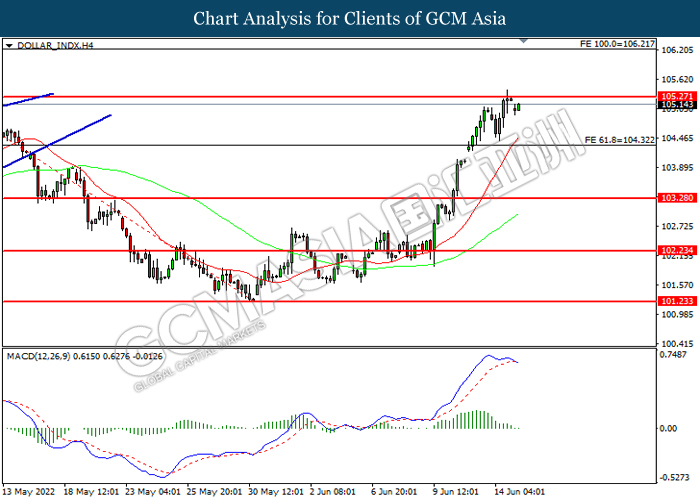Viewport: 700px width, 500px height.
Task: Select the DOLLAR_INDX,H4 symbol label
Action: coord(55,46)
